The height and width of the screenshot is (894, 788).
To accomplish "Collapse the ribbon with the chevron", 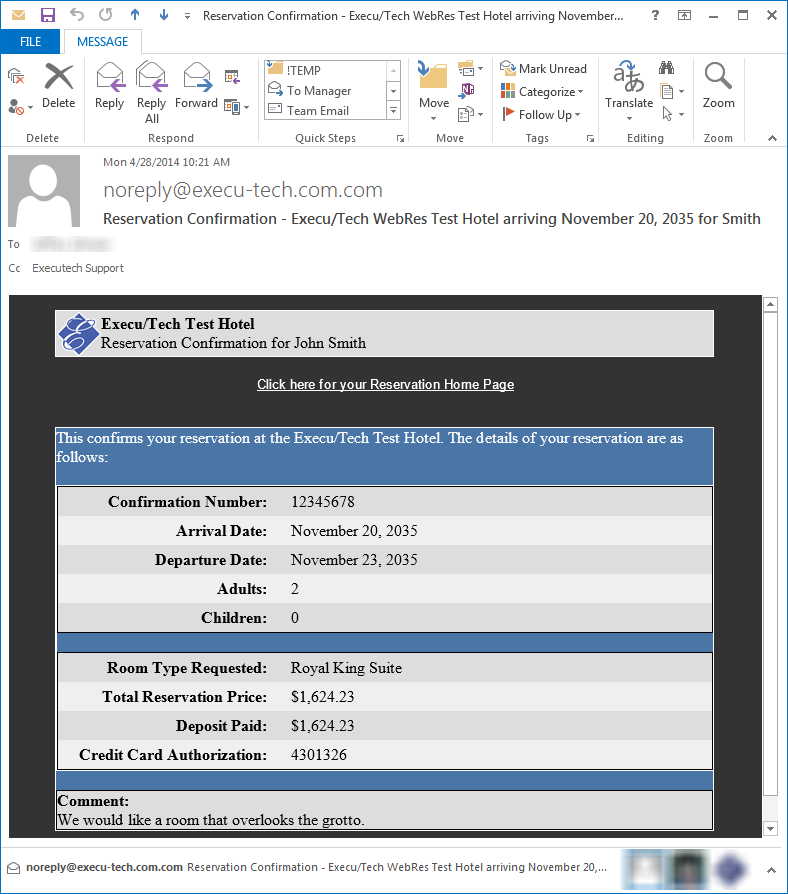I will 772,138.
